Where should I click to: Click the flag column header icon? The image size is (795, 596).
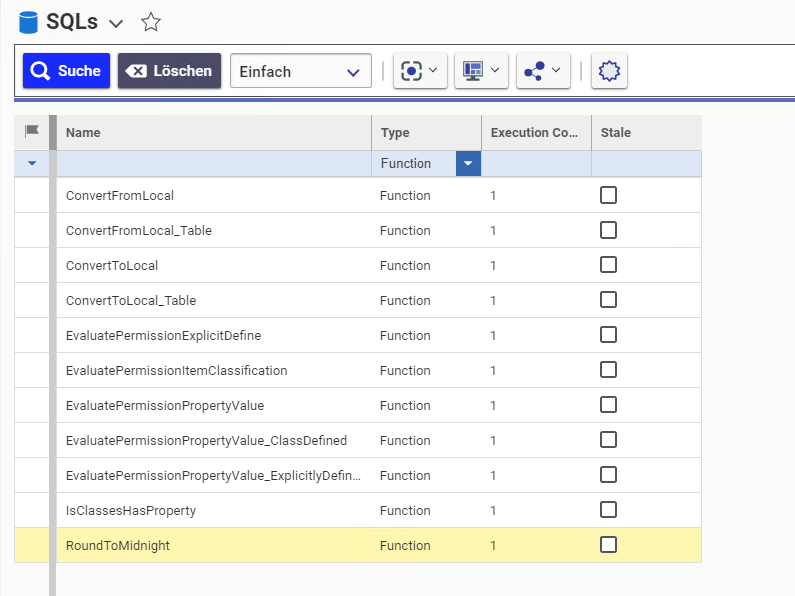coord(31,132)
